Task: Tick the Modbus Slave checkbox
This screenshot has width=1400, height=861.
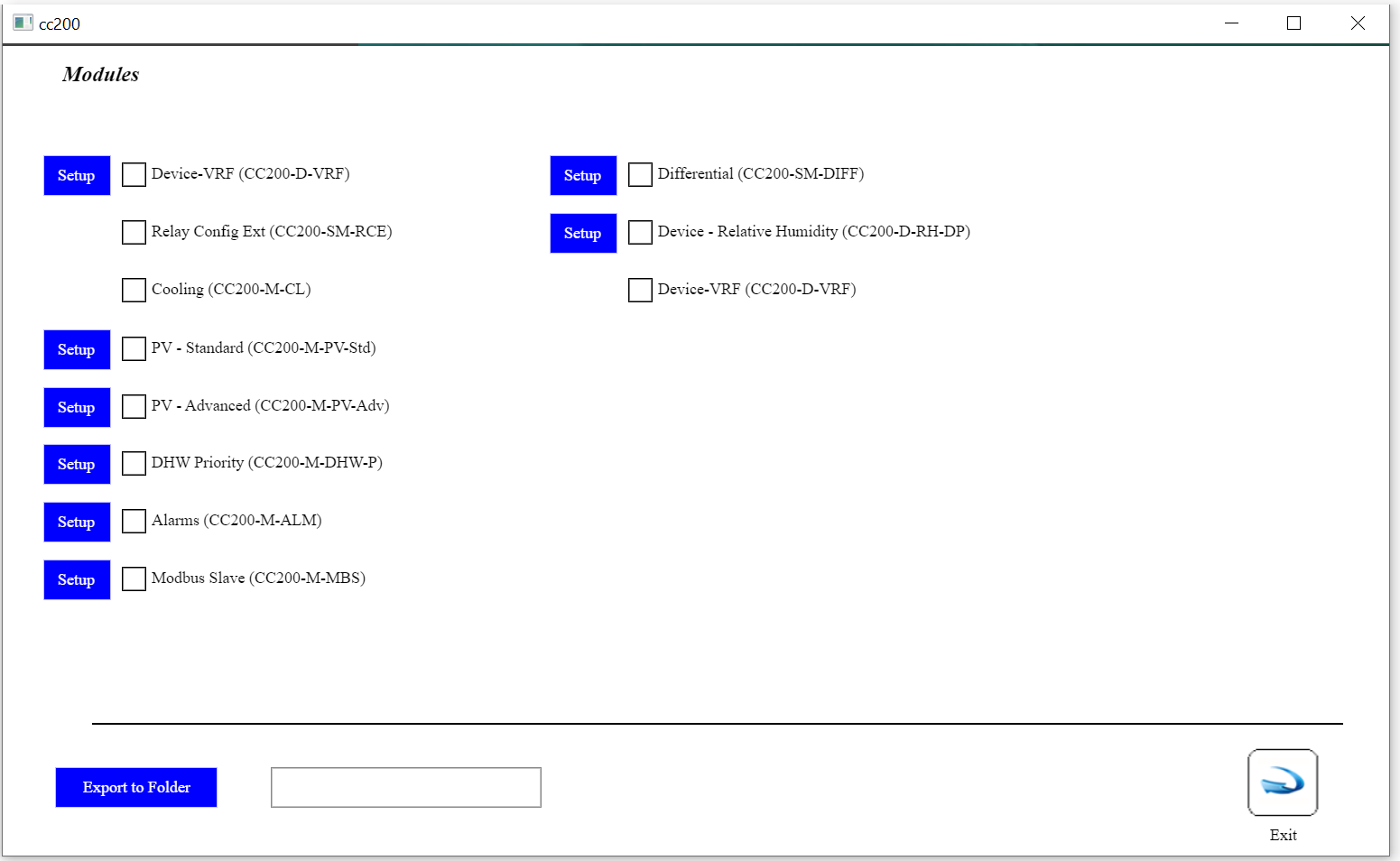Action: pos(134,579)
